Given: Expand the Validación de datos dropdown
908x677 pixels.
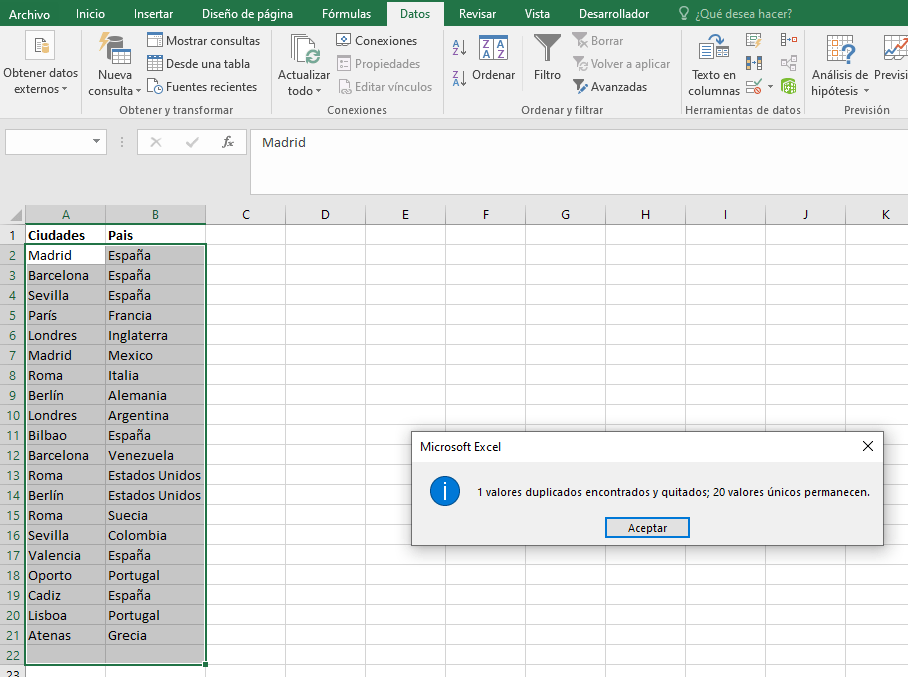Looking at the screenshot, I should tap(768, 86).
